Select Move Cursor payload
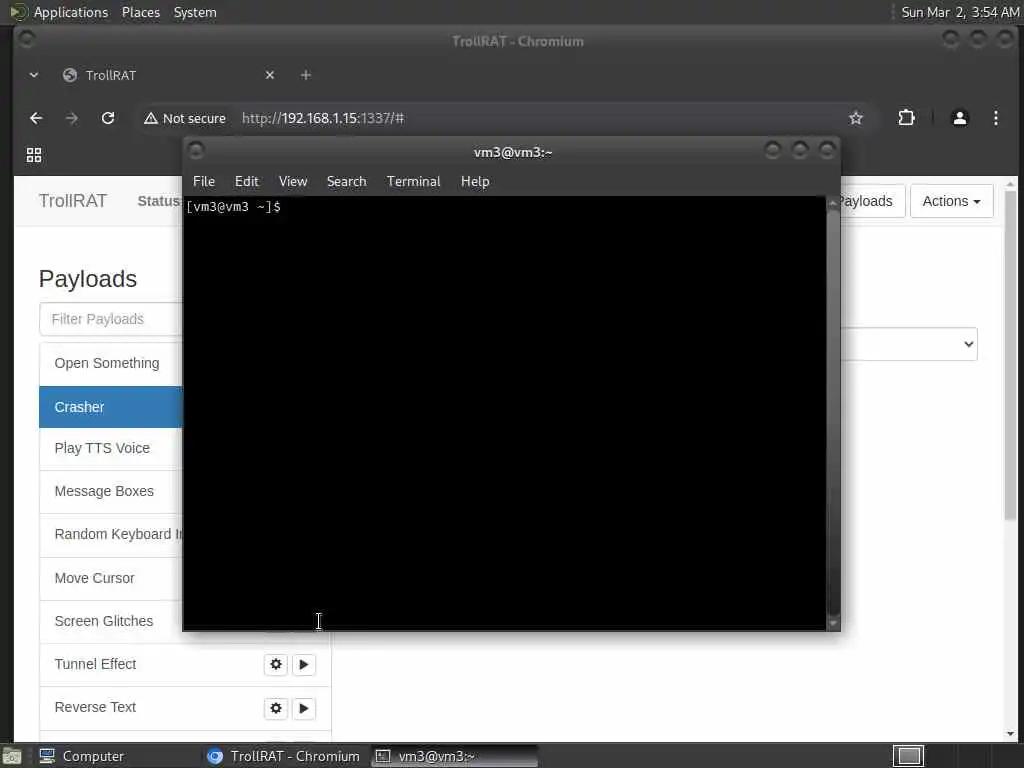The image size is (1024, 768). [x=111, y=579]
